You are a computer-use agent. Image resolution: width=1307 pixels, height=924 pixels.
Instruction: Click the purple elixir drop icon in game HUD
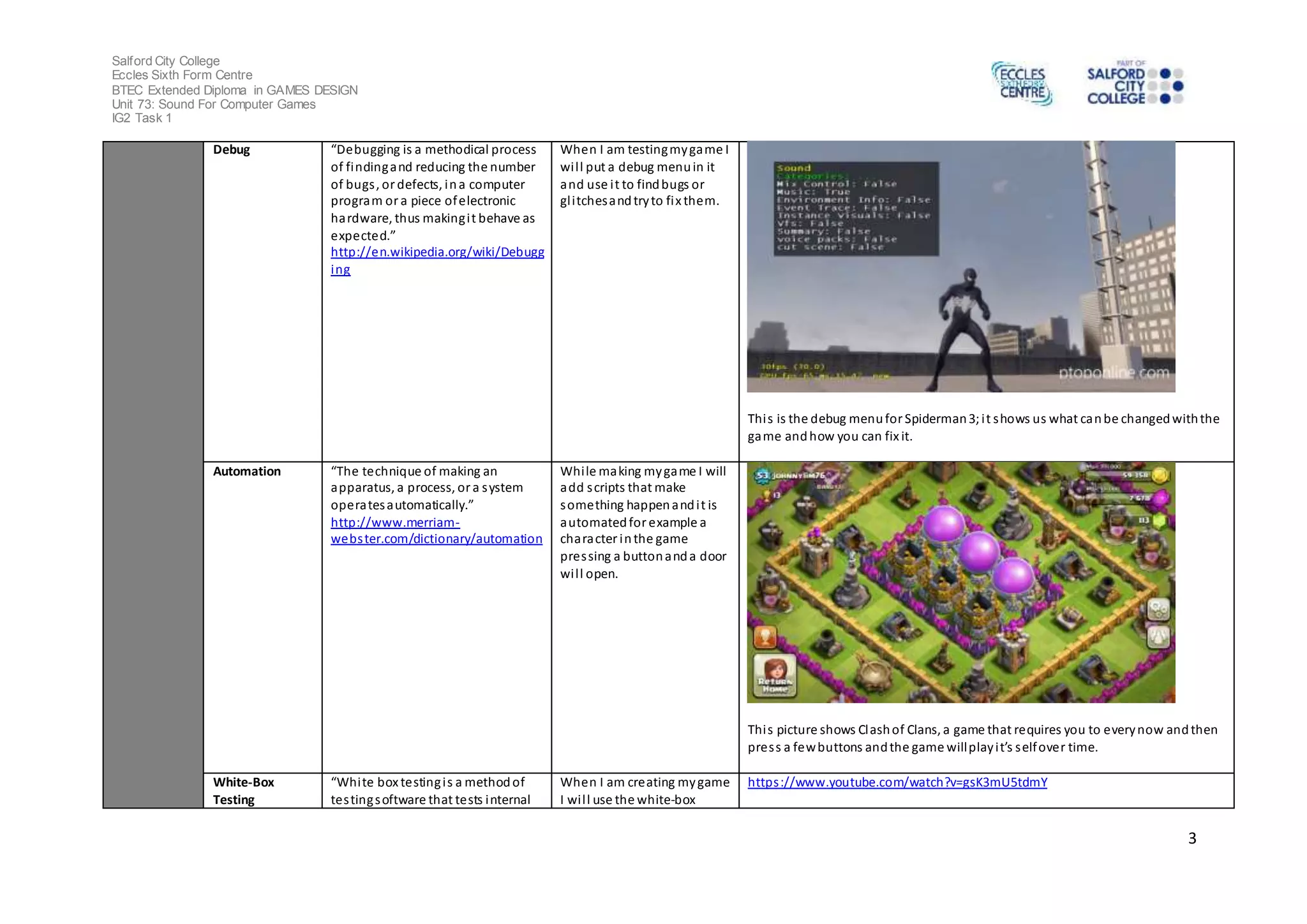pos(1160,498)
